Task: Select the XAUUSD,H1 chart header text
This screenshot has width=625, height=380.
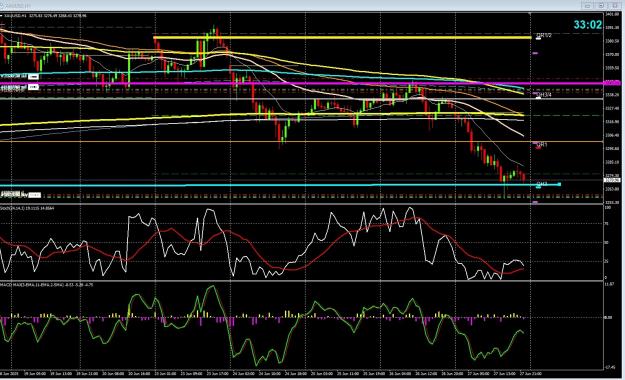Action: tap(45, 16)
